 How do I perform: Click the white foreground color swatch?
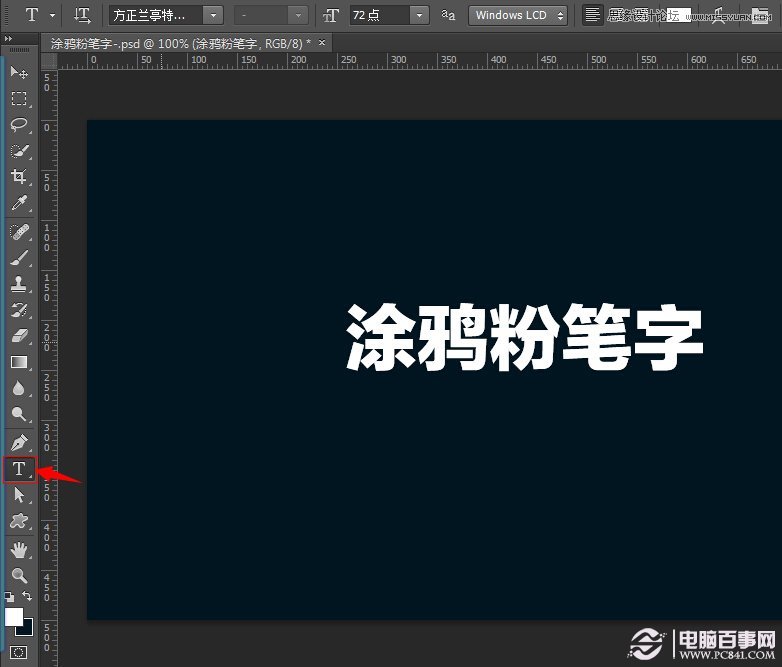(14, 615)
